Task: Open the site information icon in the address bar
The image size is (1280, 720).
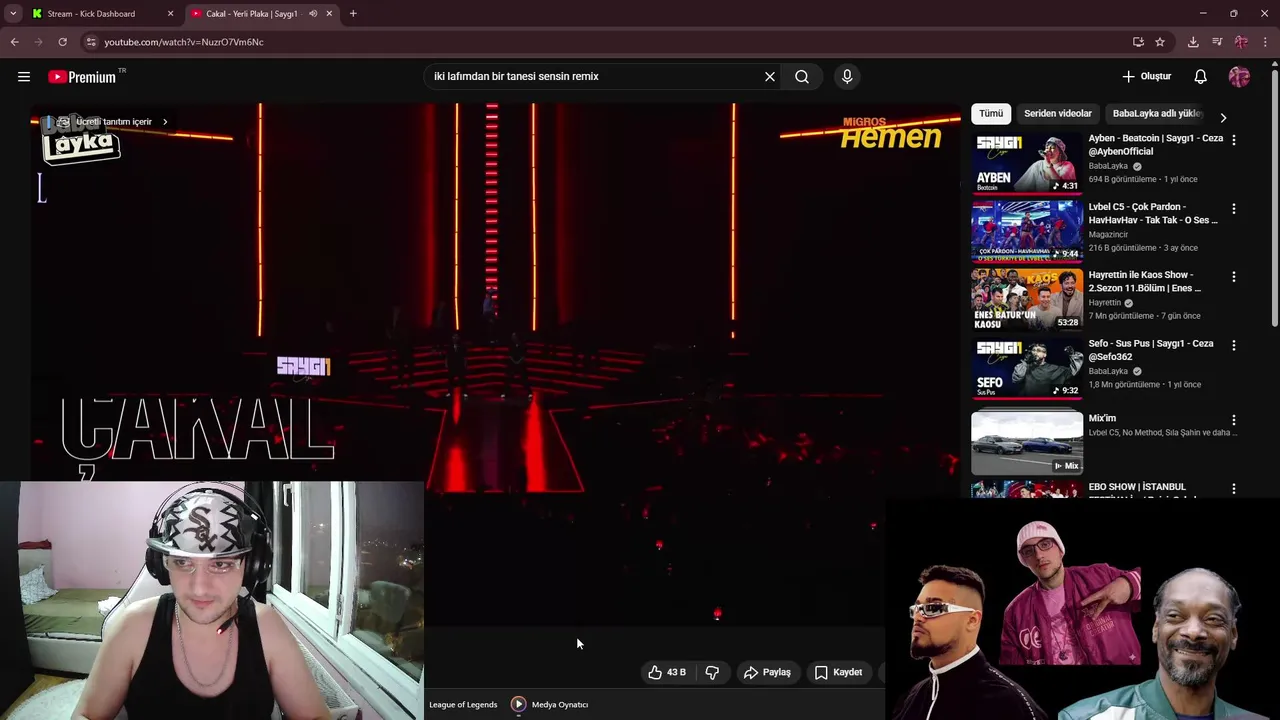Action: (x=90, y=42)
